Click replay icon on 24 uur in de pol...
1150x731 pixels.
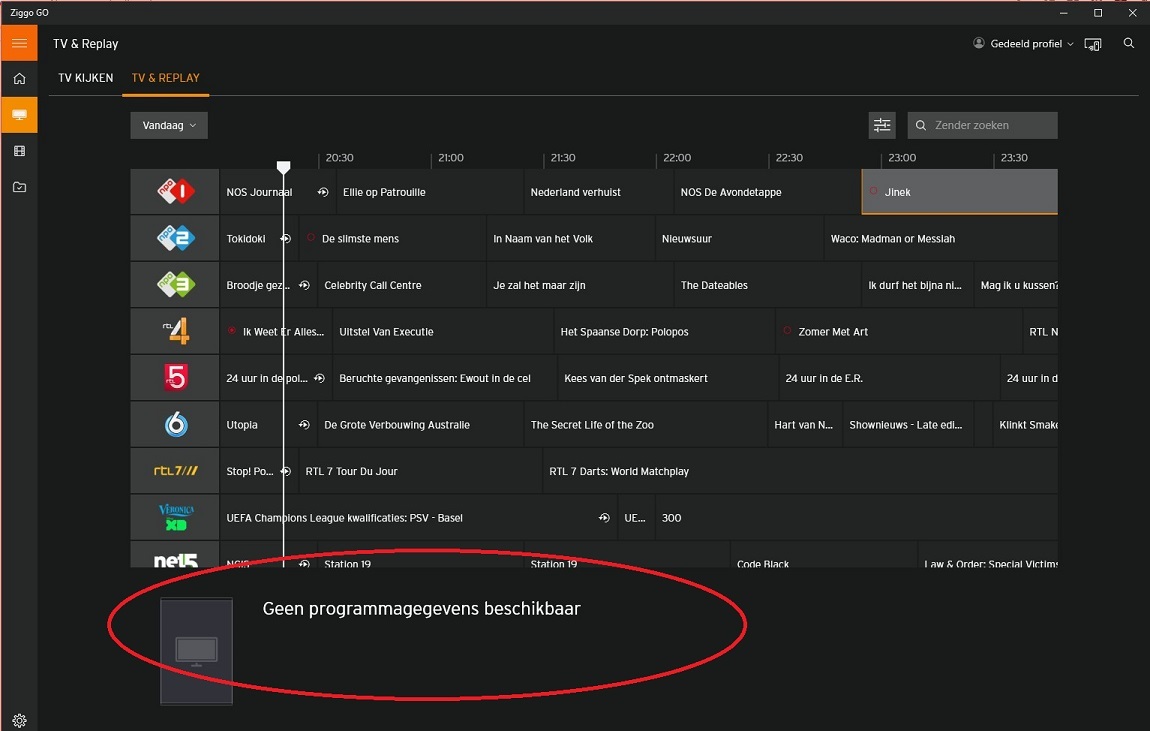tap(319, 378)
